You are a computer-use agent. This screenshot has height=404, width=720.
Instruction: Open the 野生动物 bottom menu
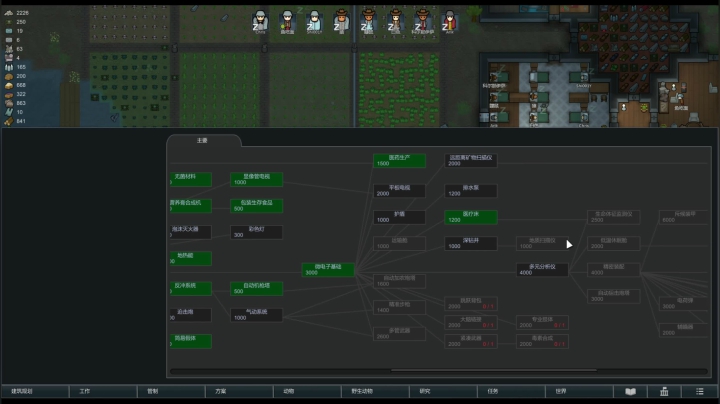point(375,391)
